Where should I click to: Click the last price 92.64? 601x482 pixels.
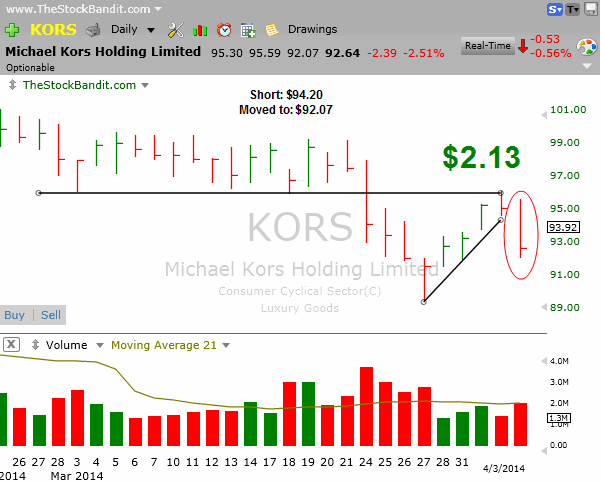342,53
